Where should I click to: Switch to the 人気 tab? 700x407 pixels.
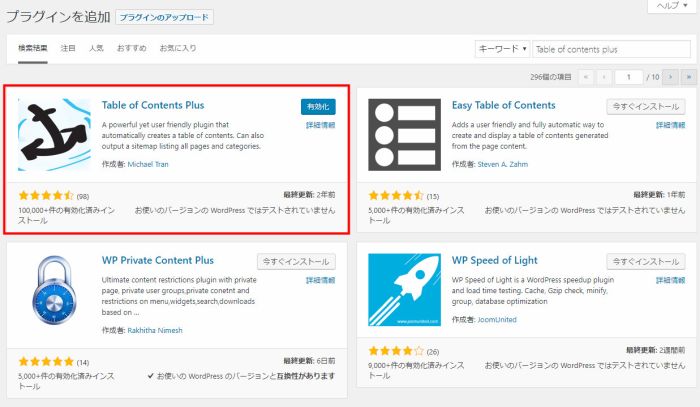pos(96,48)
